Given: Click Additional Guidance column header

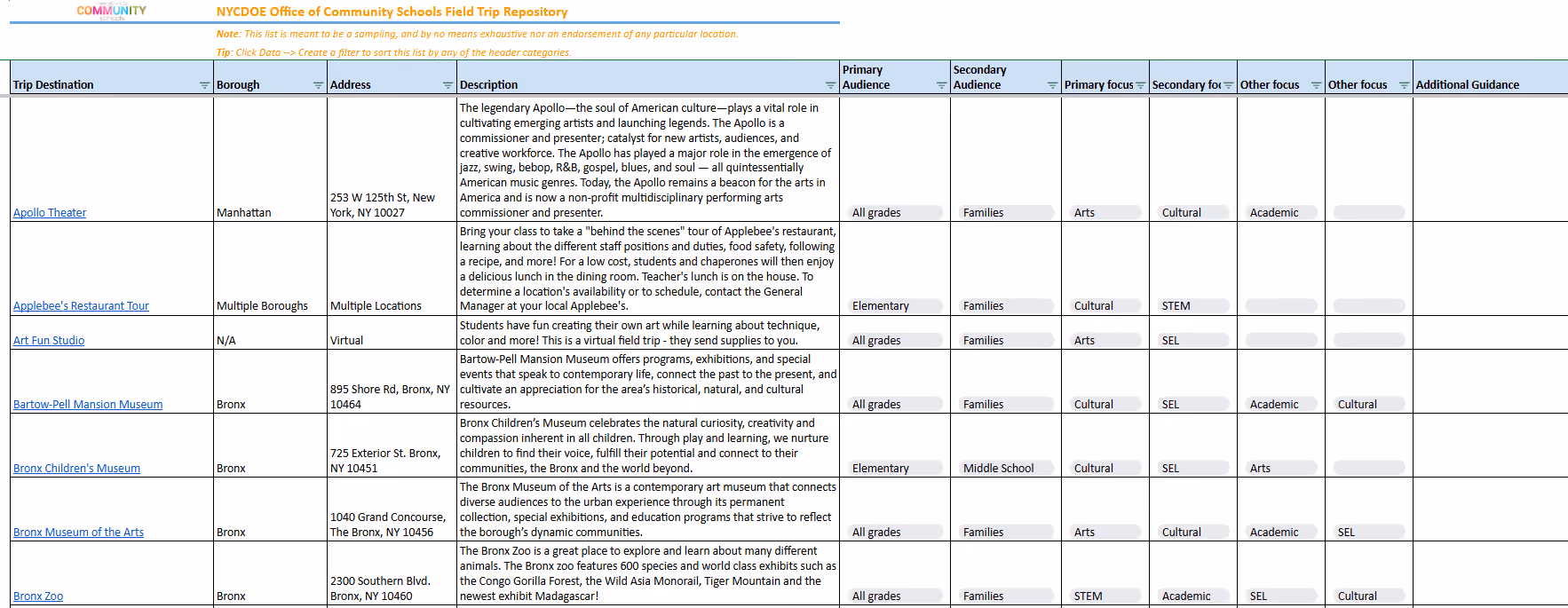Looking at the screenshot, I should (x=1490, y=77).
